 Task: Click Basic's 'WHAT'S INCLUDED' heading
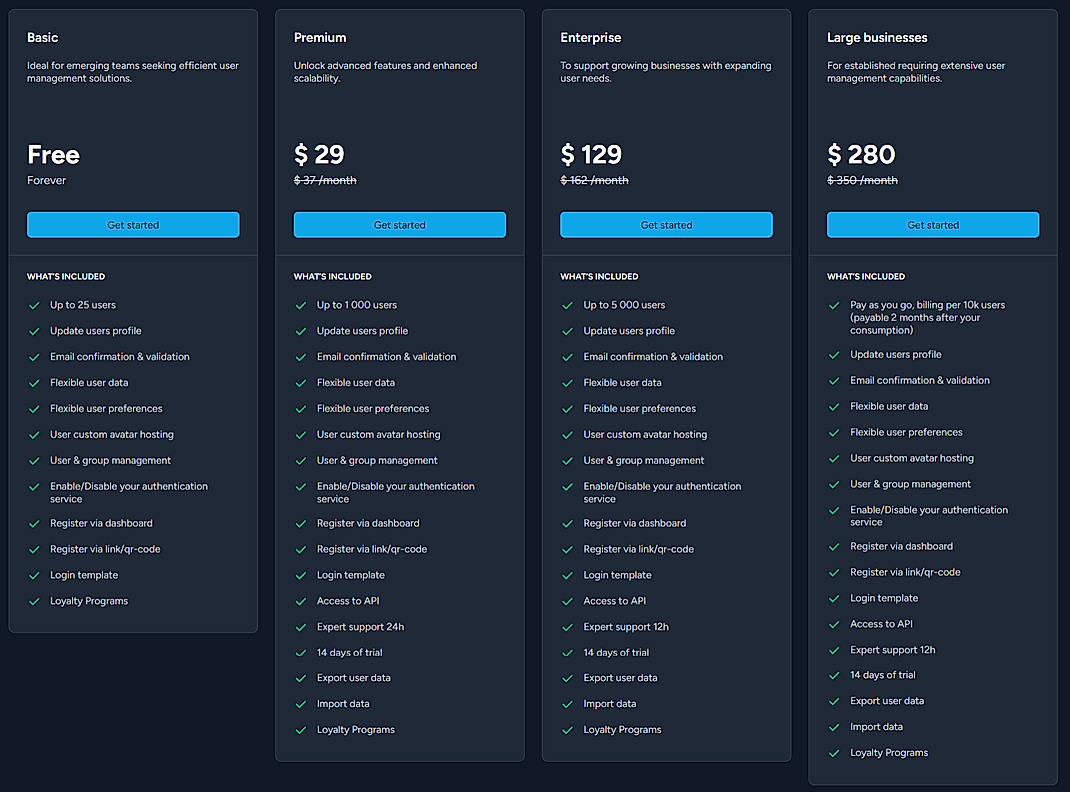click(66, 276)
